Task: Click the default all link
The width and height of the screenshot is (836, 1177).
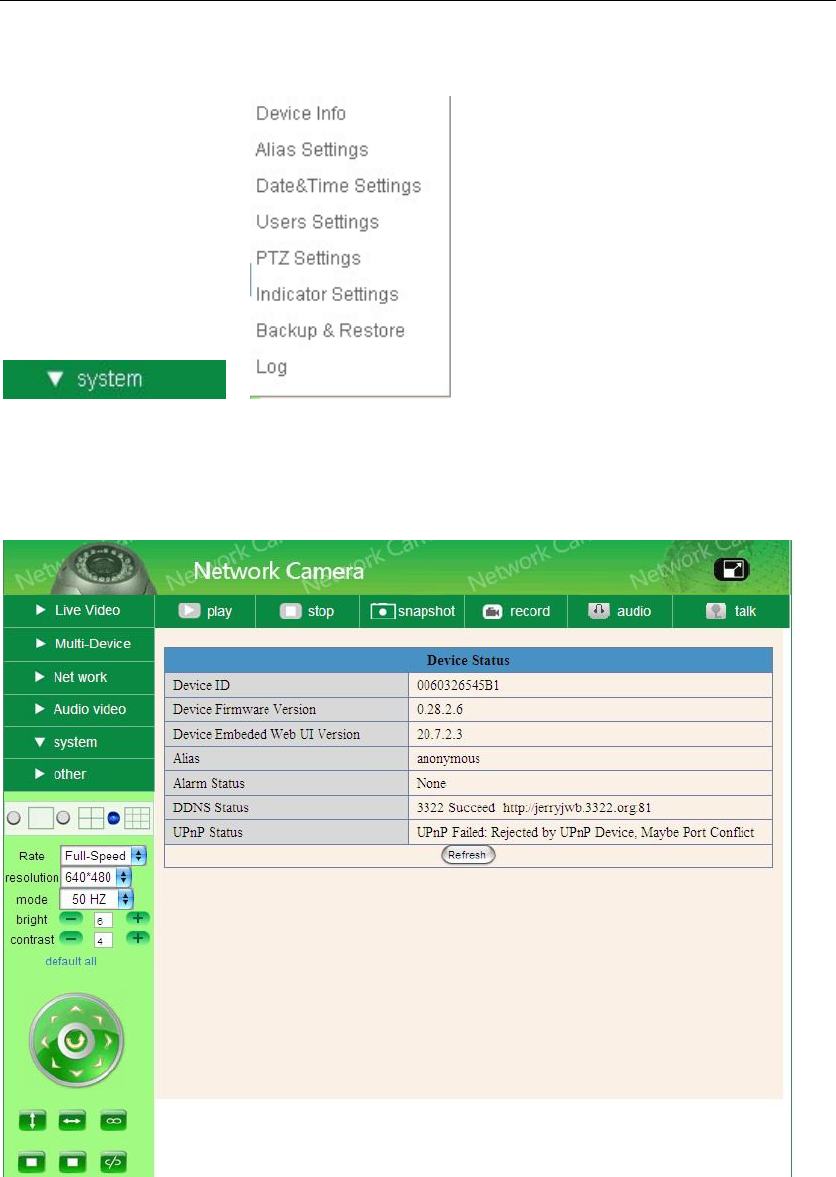Action: 71,962
